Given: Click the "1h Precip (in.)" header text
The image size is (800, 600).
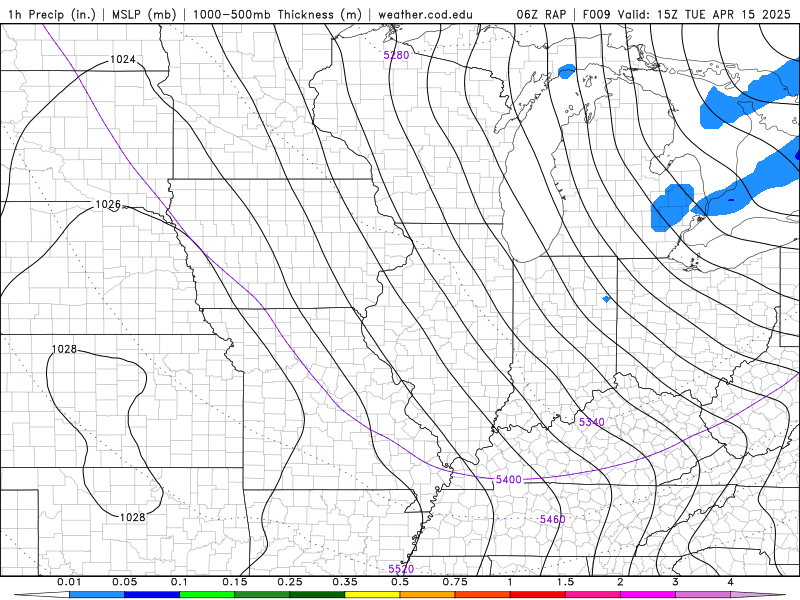Looking at the screenshot, I should click(52, 14).
